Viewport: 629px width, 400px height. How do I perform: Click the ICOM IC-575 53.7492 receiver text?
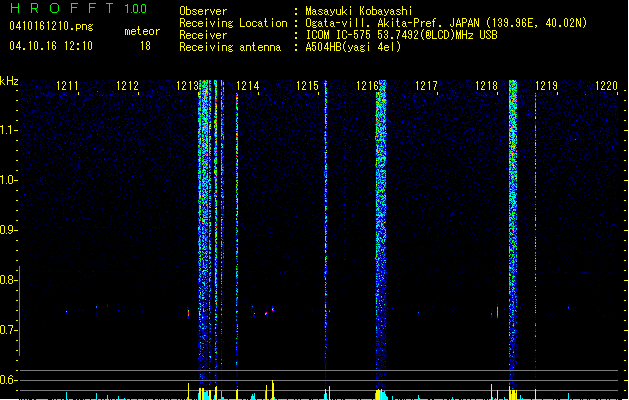click(401, 35)
